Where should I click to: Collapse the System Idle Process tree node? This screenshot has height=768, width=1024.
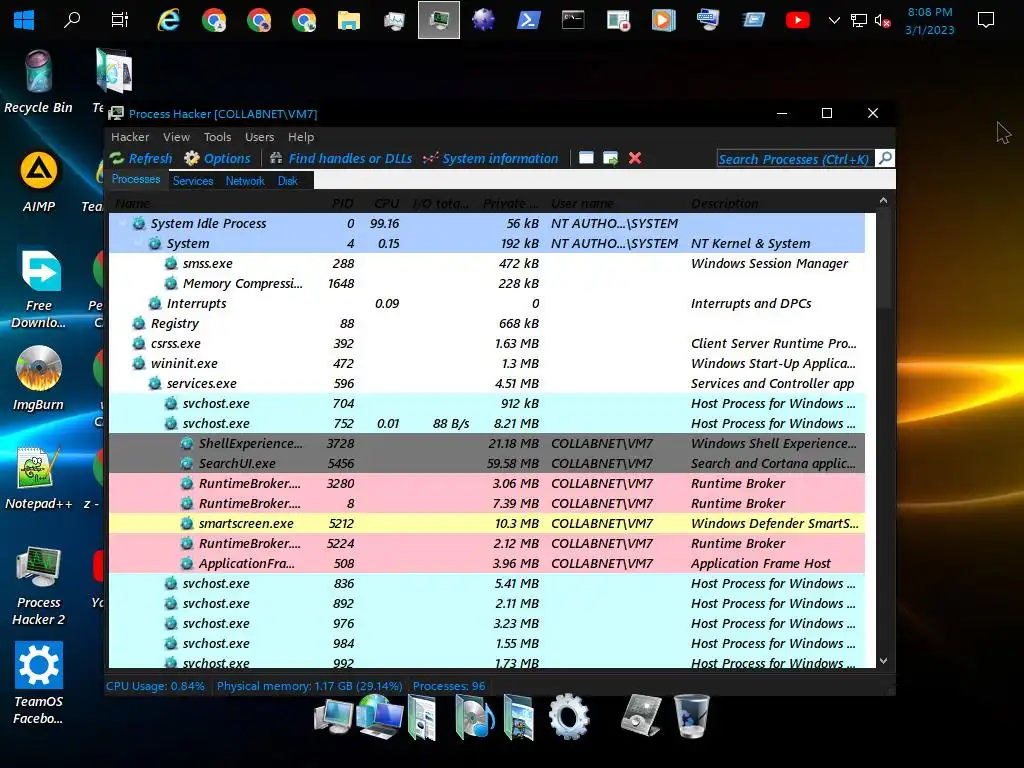click(123, 223)
